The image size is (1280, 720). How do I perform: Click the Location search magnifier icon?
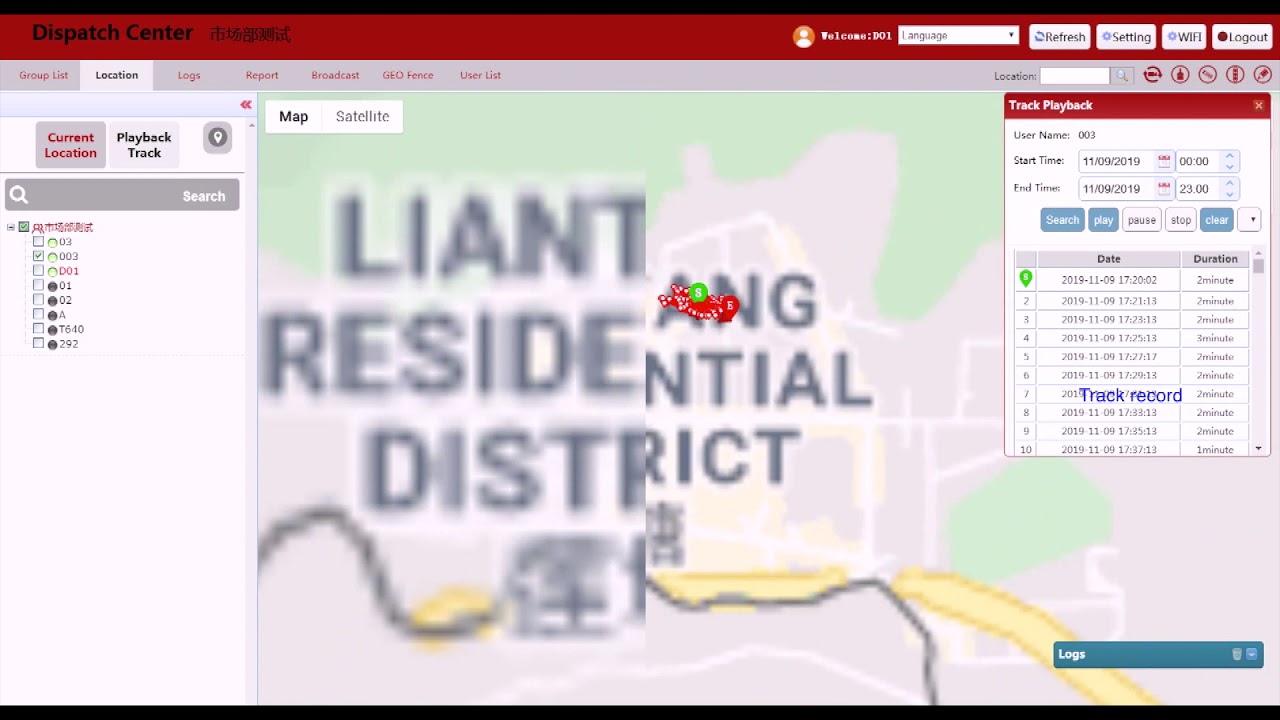coord(1122,76)
